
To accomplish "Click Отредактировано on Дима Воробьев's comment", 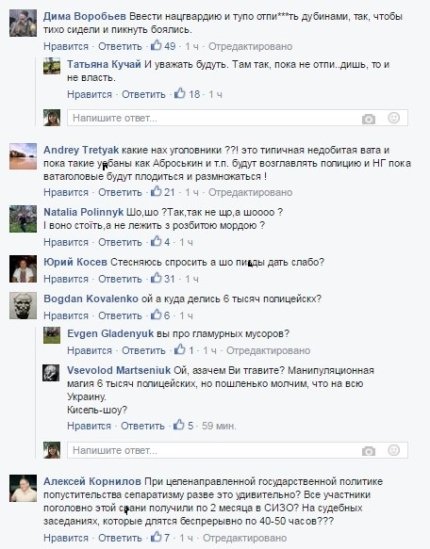I will [250, 47].
